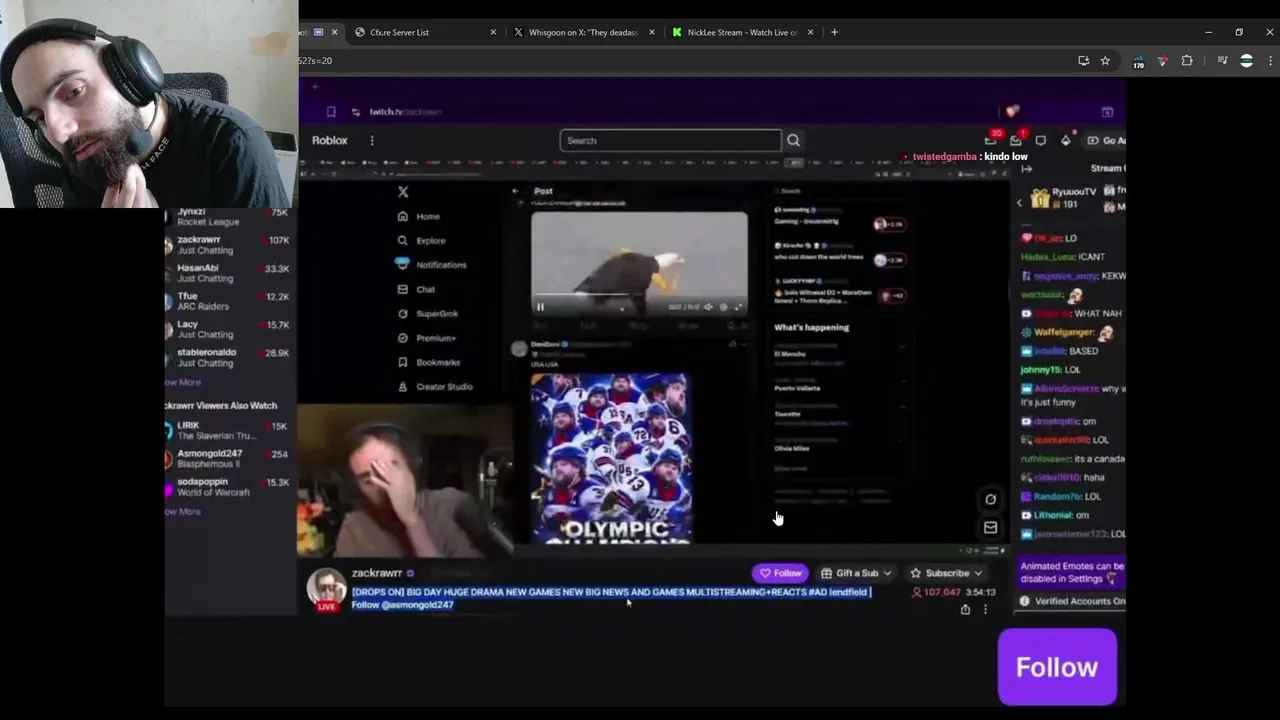This screenshot has height=720, width=1280.
Task: Click the left chevron in chat header
Action: point(1019,203)
